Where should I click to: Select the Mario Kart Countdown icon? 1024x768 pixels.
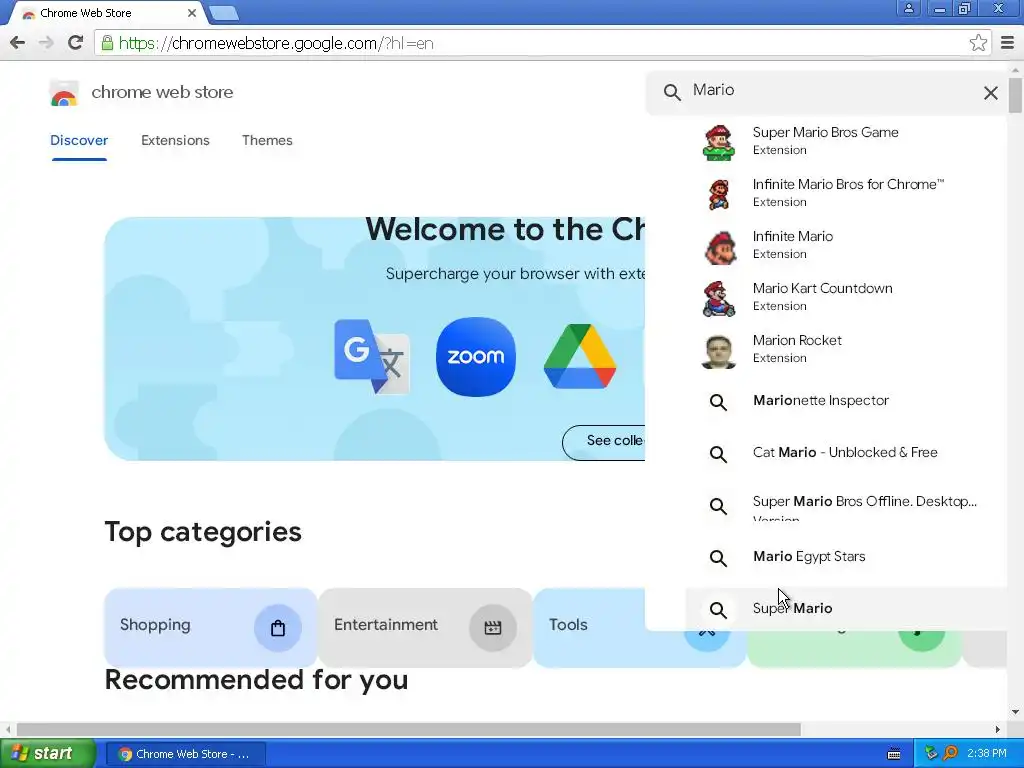pyautogui.click(x=719, y=298)
